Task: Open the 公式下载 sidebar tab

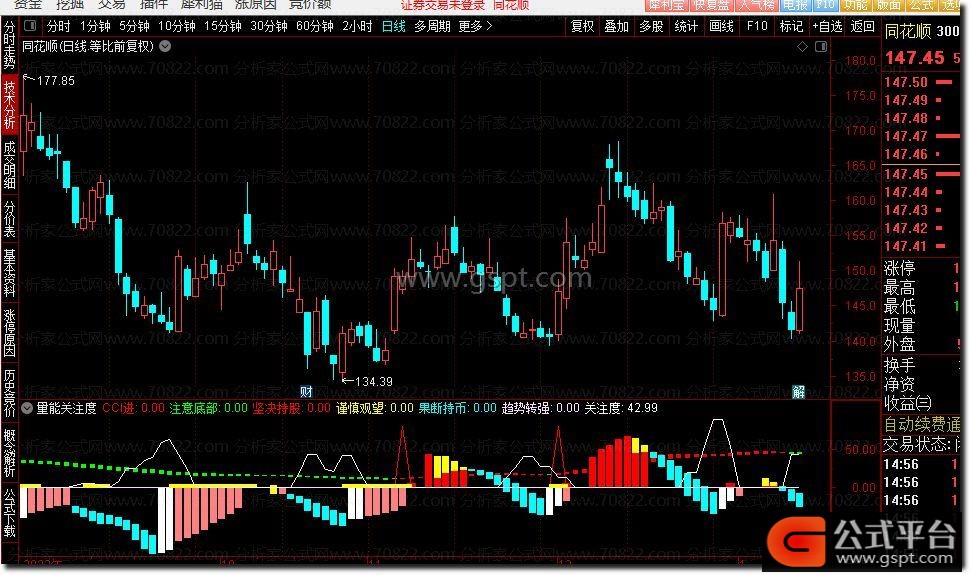Action: pos(9,512)
